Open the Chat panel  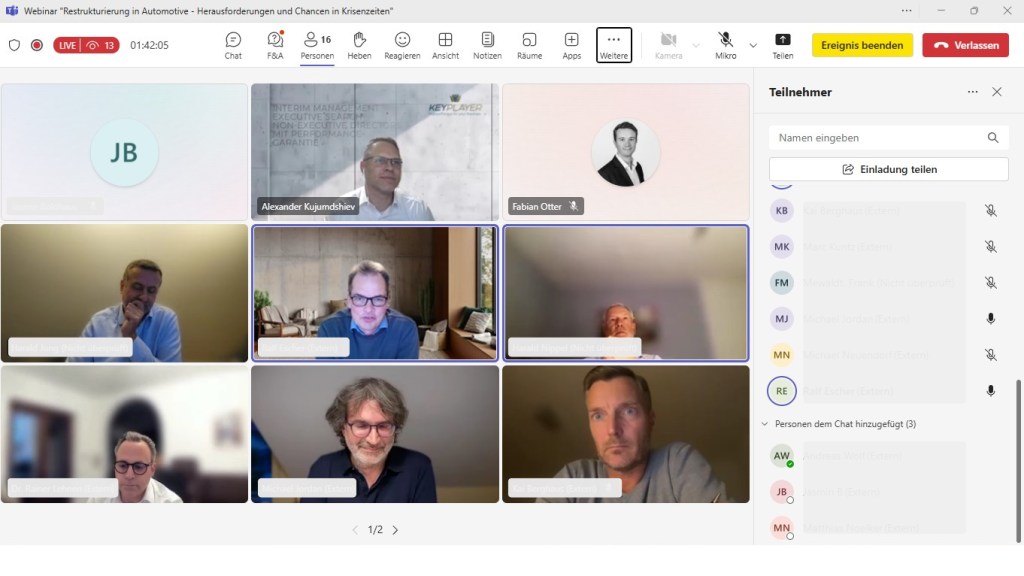[x=233, y=45]
